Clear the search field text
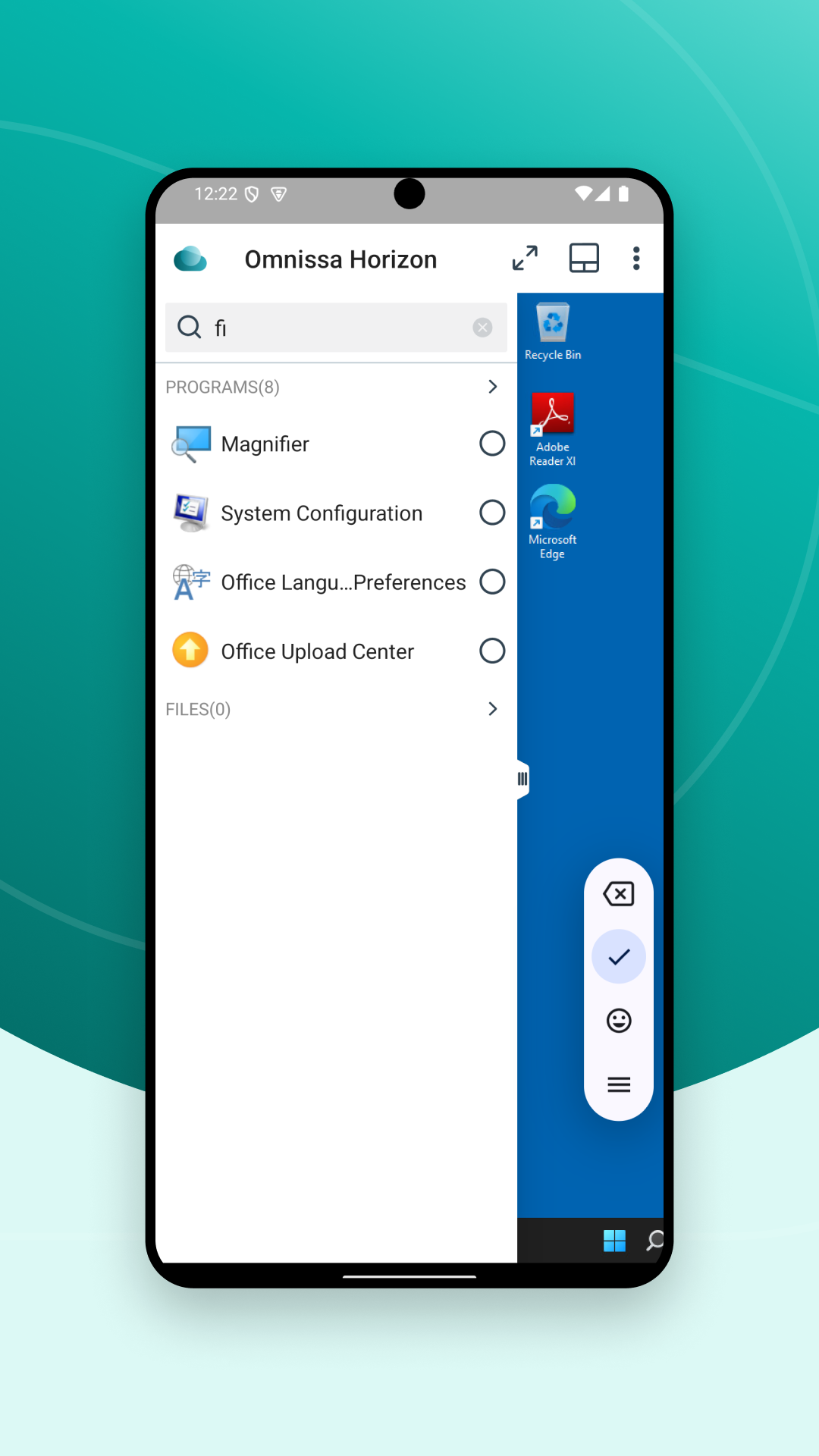This screenshot has width=819, height=1456. click(x=482, y=328)
